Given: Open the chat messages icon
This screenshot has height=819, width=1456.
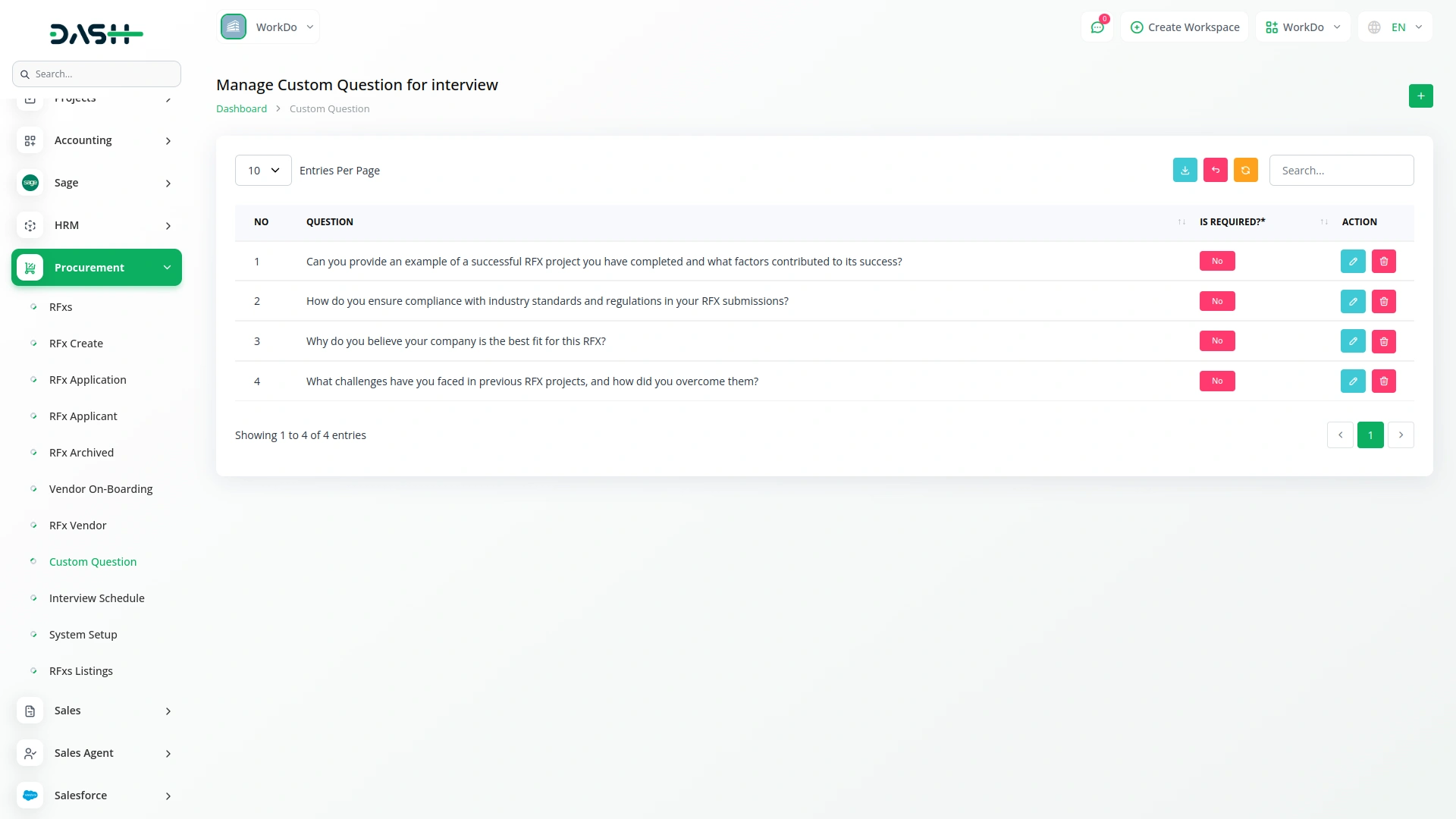Looking at the screenshot, I should (x=1097, y=27).
